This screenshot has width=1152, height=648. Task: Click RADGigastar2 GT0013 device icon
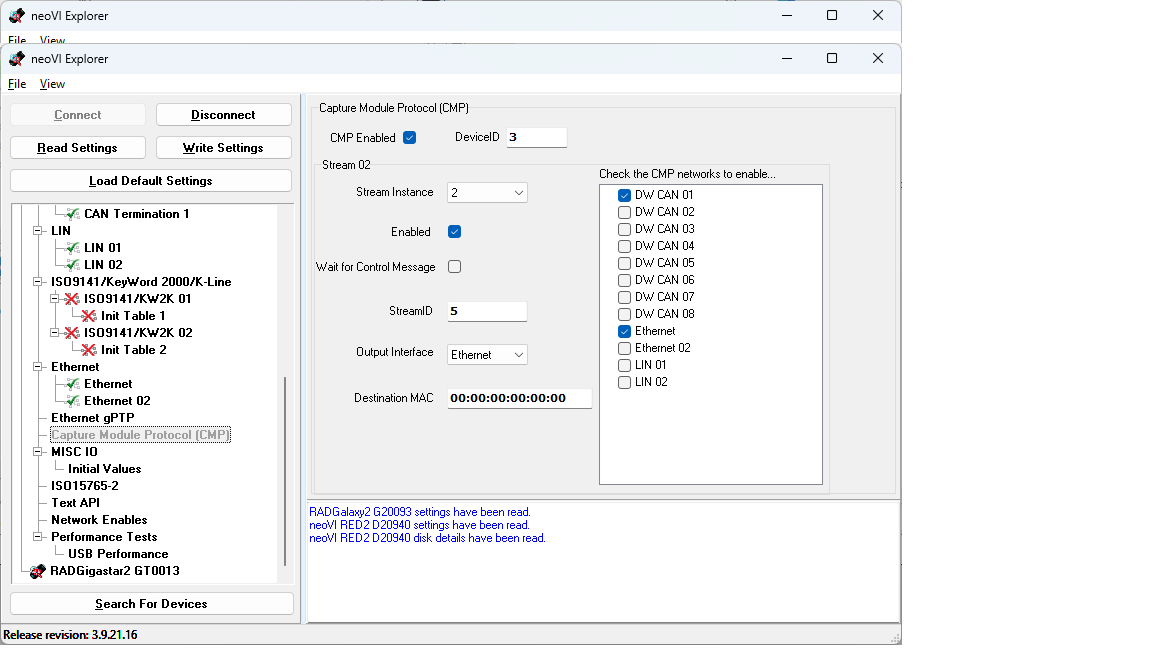[x=38, y=571]
